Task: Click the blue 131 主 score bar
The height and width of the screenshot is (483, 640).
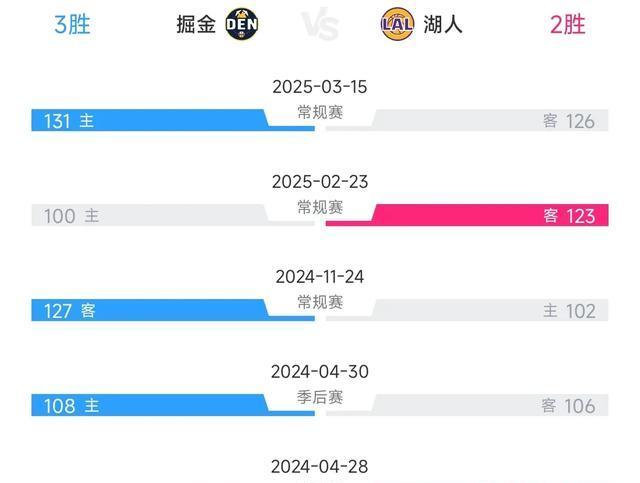Action: pyautogui.click(x=173, y=120)
